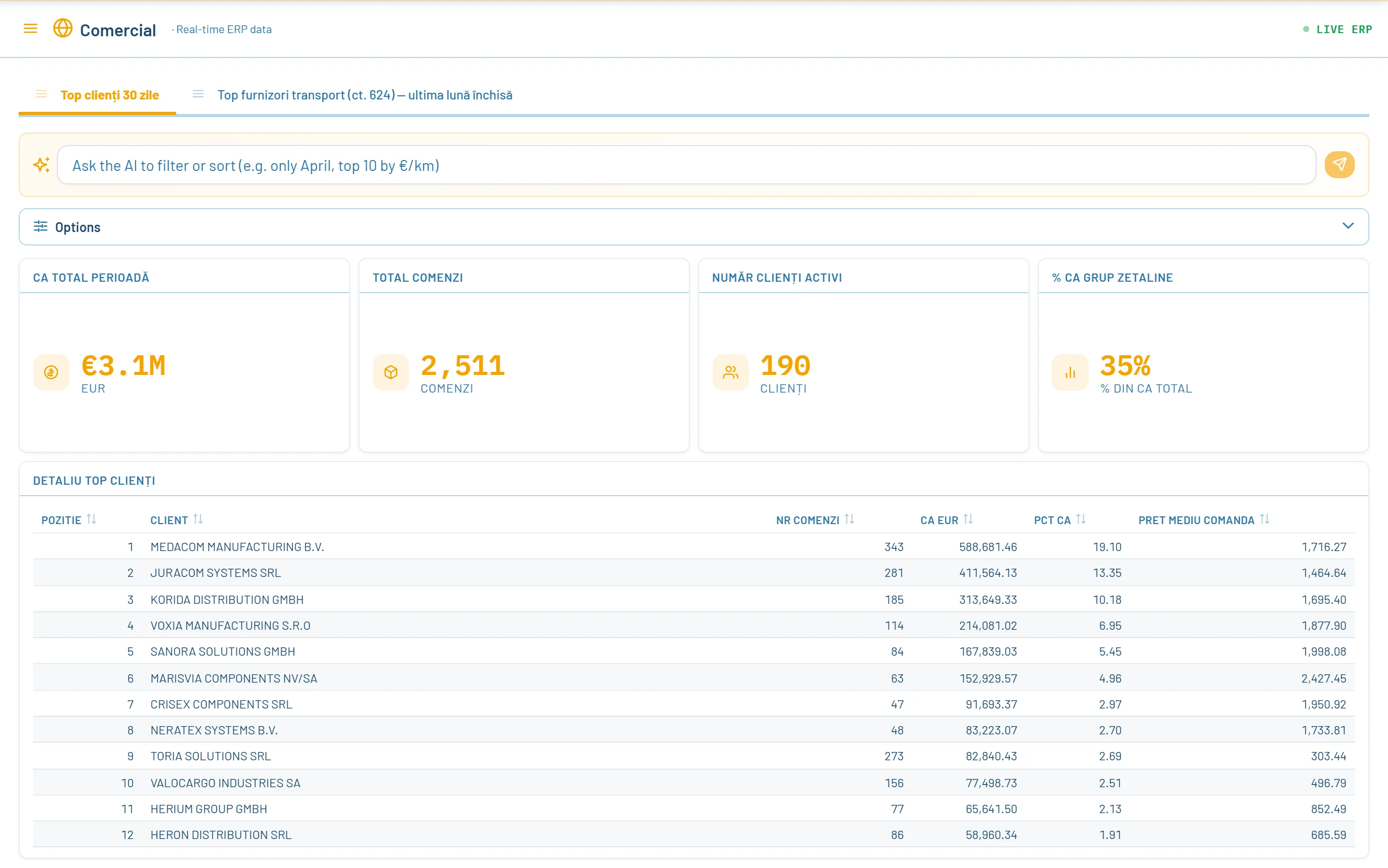This screenshot has width=1388, height=868.
Task: Click the sort arrows next to NR COMENZI
Action: [x=849, y=519]
